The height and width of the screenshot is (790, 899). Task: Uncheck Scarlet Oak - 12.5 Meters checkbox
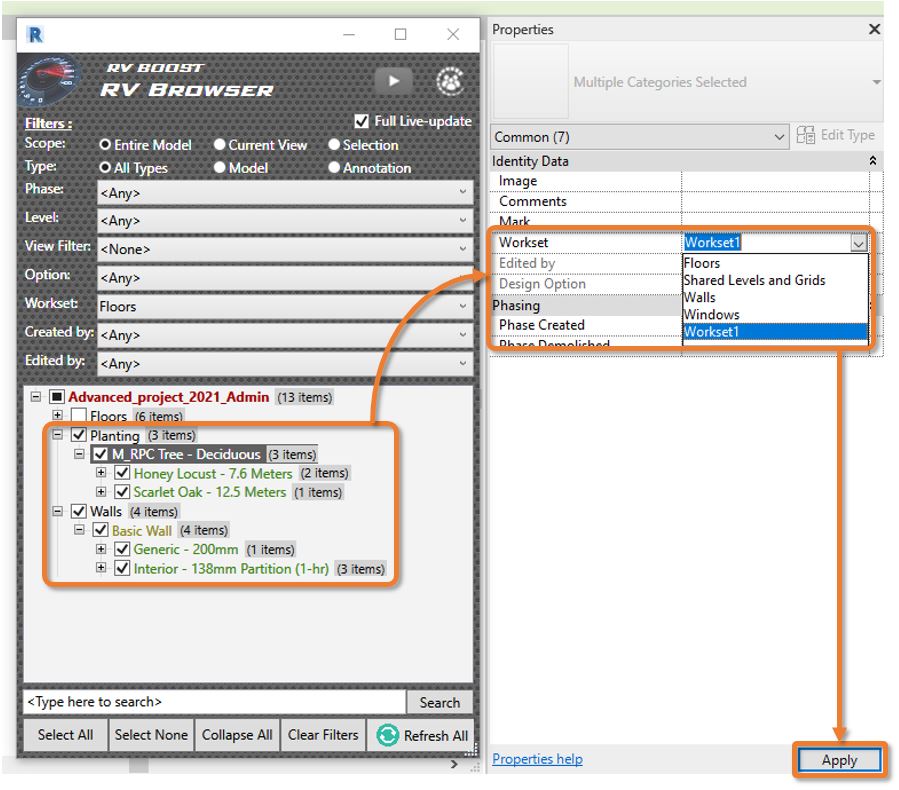[x=122, y=492]
